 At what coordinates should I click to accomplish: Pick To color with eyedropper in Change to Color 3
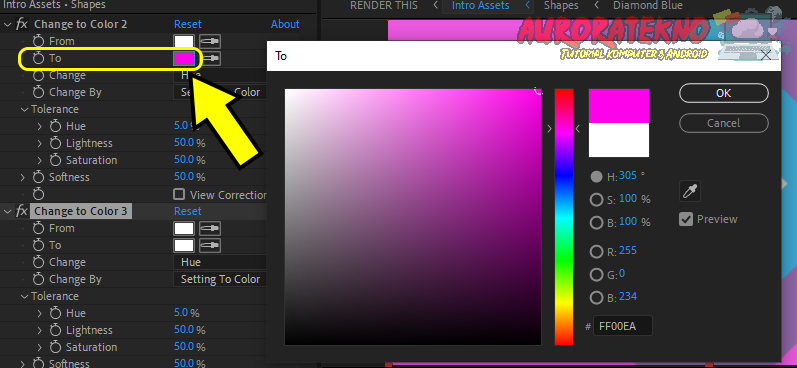pyautogui.click(x=209, y=245)
